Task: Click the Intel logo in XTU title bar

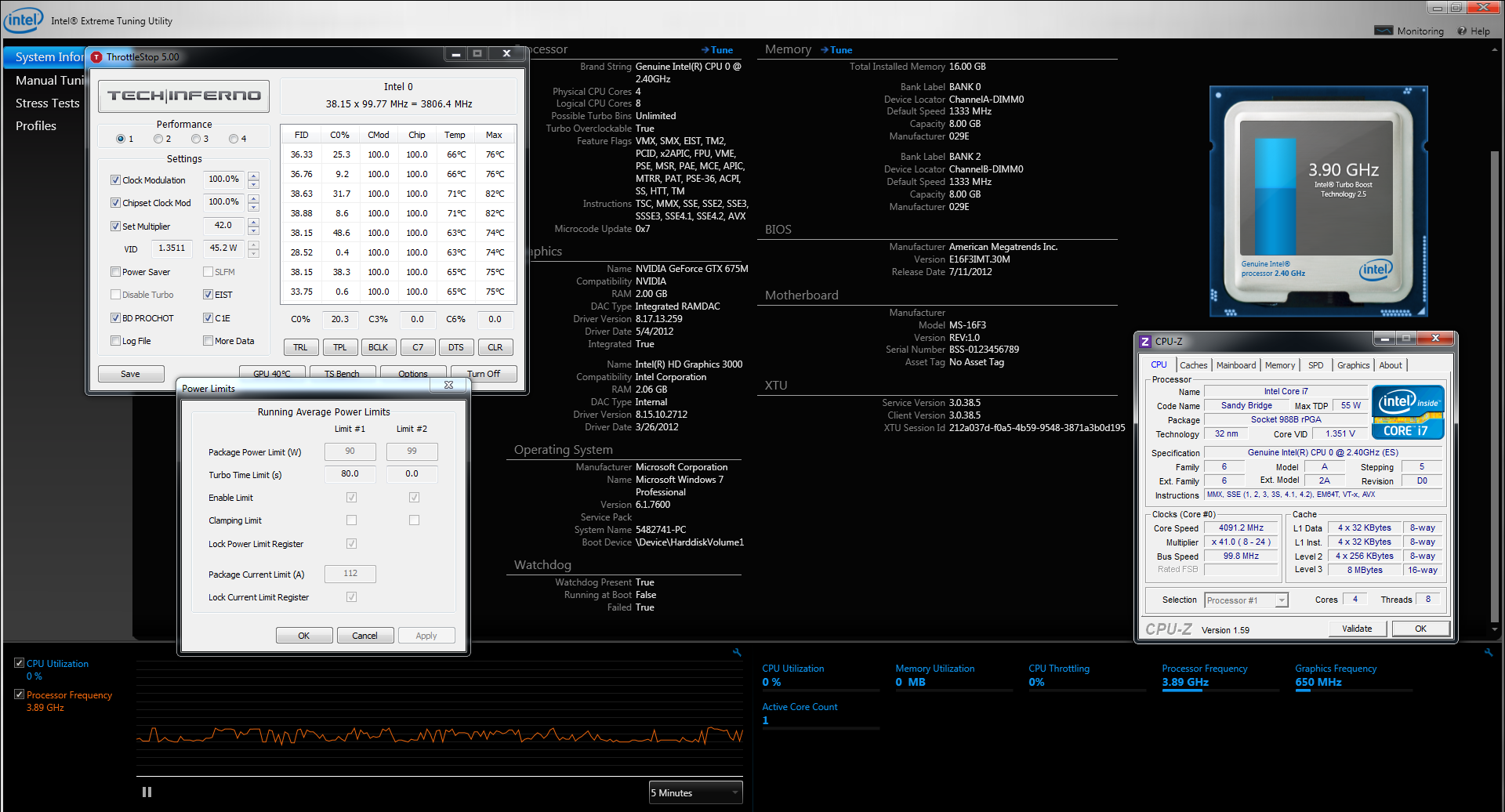Action: tap(23, 20)
